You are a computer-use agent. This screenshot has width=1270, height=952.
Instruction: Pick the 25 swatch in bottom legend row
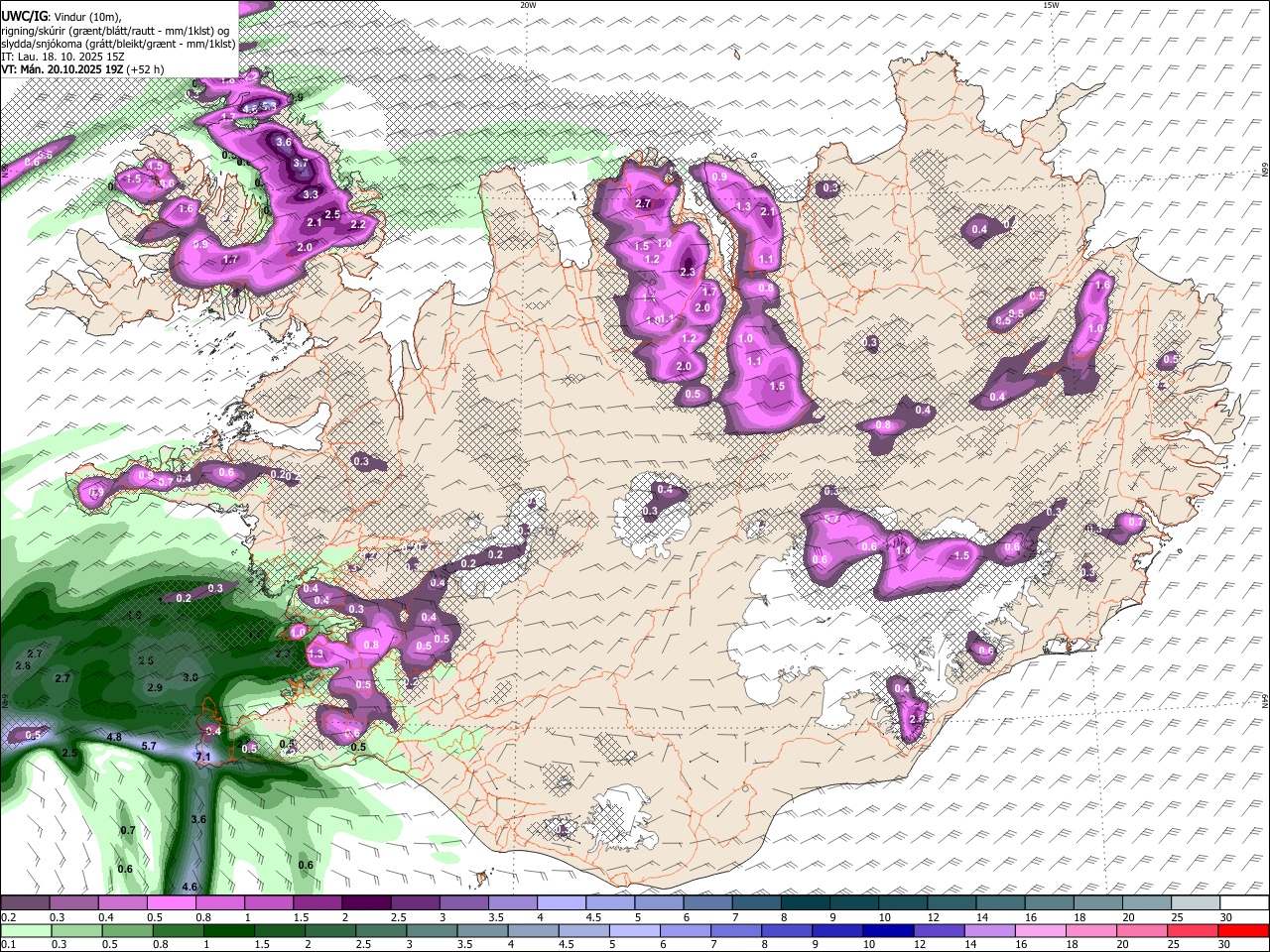coord(1193,930)
